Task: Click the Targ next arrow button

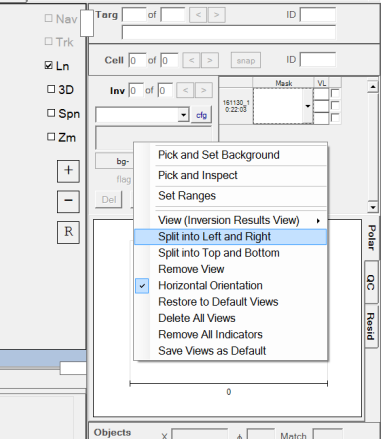Action: [216, 15]
